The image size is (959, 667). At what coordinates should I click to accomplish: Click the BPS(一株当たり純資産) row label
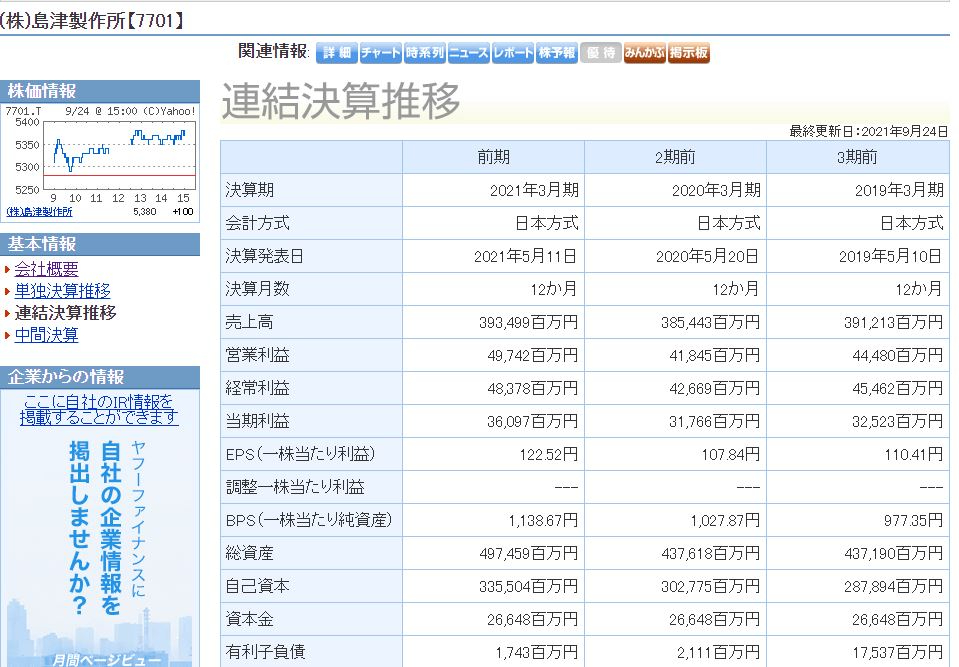pyautogui.click(x=309, y=520)
